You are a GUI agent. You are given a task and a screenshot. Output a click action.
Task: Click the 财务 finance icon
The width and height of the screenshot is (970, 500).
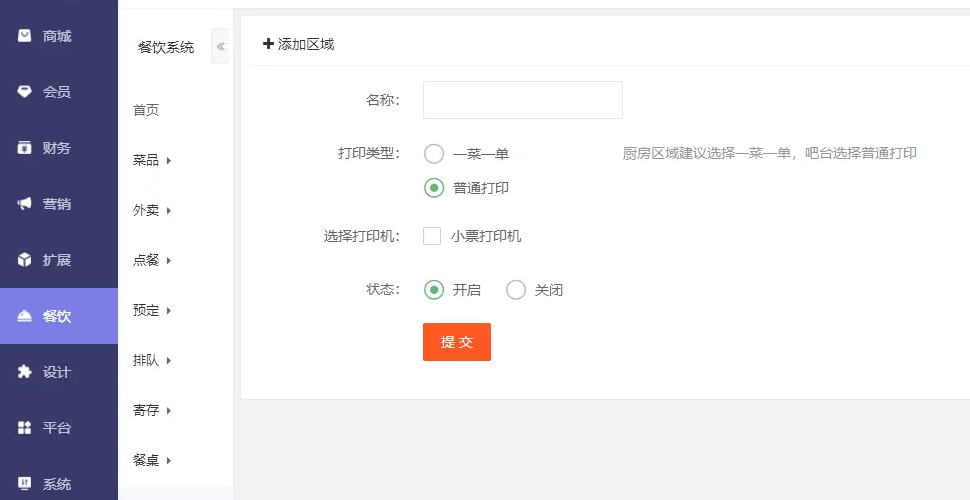point(24,148)
